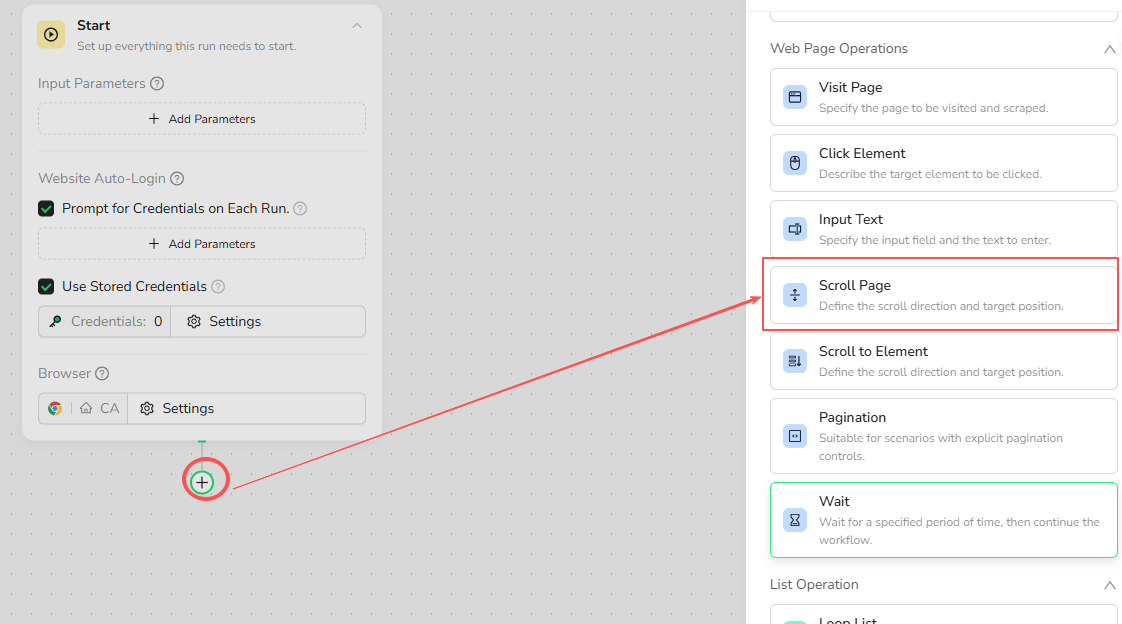Screen dimensions: 1122x624
Task: Click the green plus add-step button
Action: click(202, 483)
